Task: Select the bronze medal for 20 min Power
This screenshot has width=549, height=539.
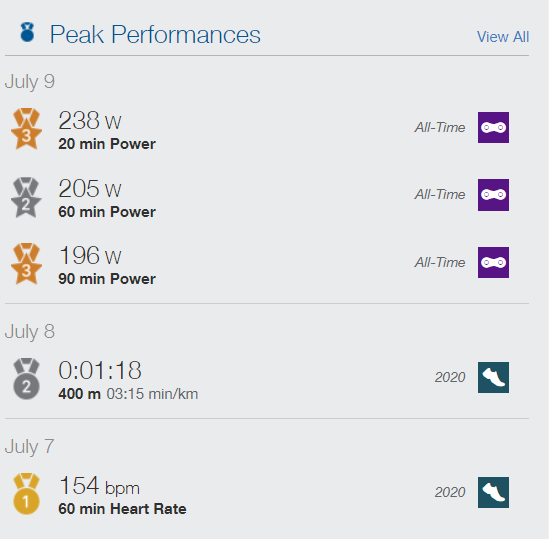Action: [27, 129]
